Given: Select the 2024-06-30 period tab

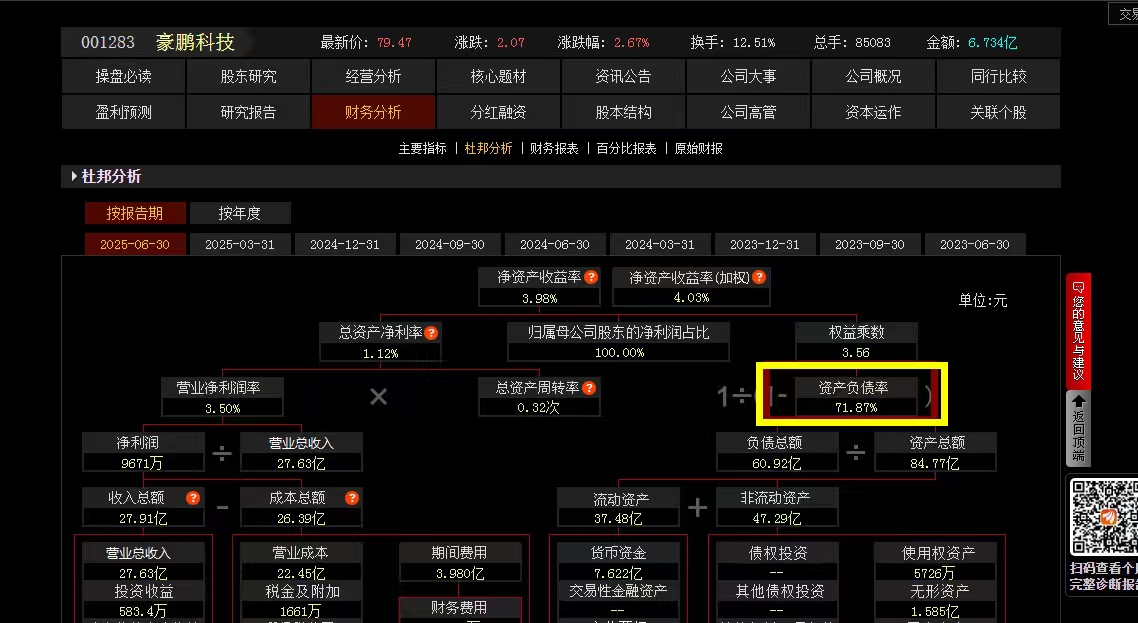Looking at the screenshot, I should pyautogui.click(x=555, y=244).
